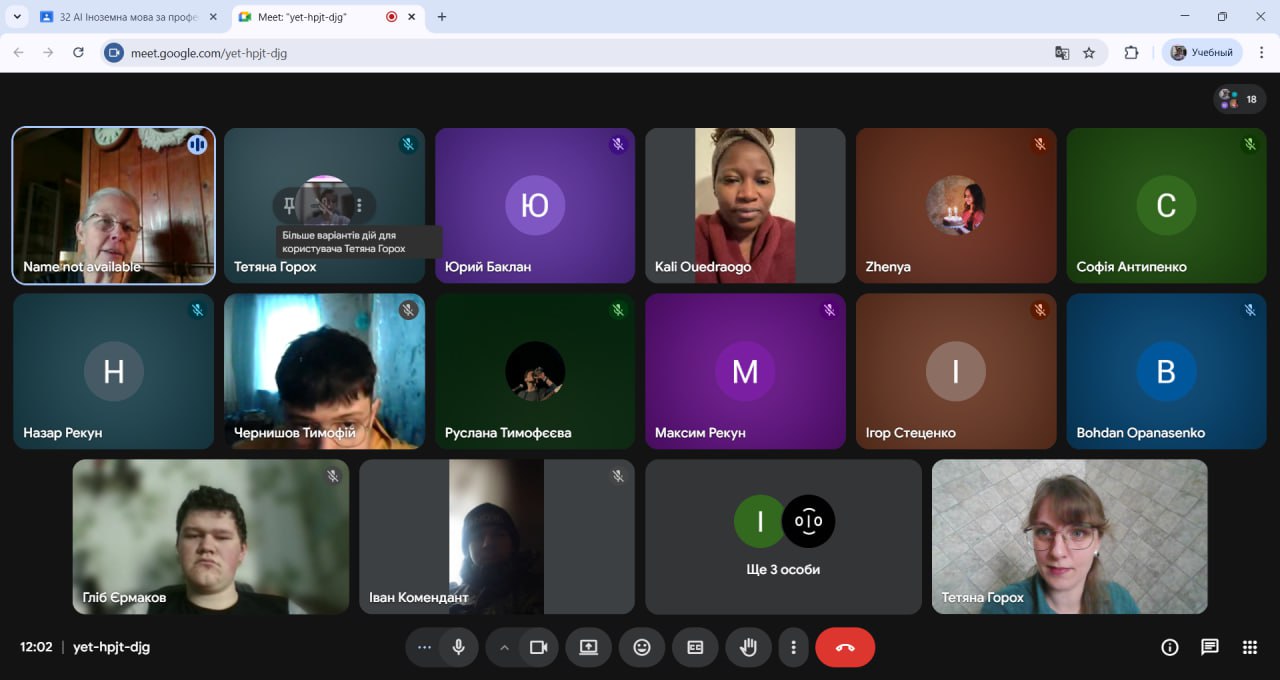Screen dimensions: 1280x680
Task: Leave the call with red hang-up button
Action: point(845,647)
